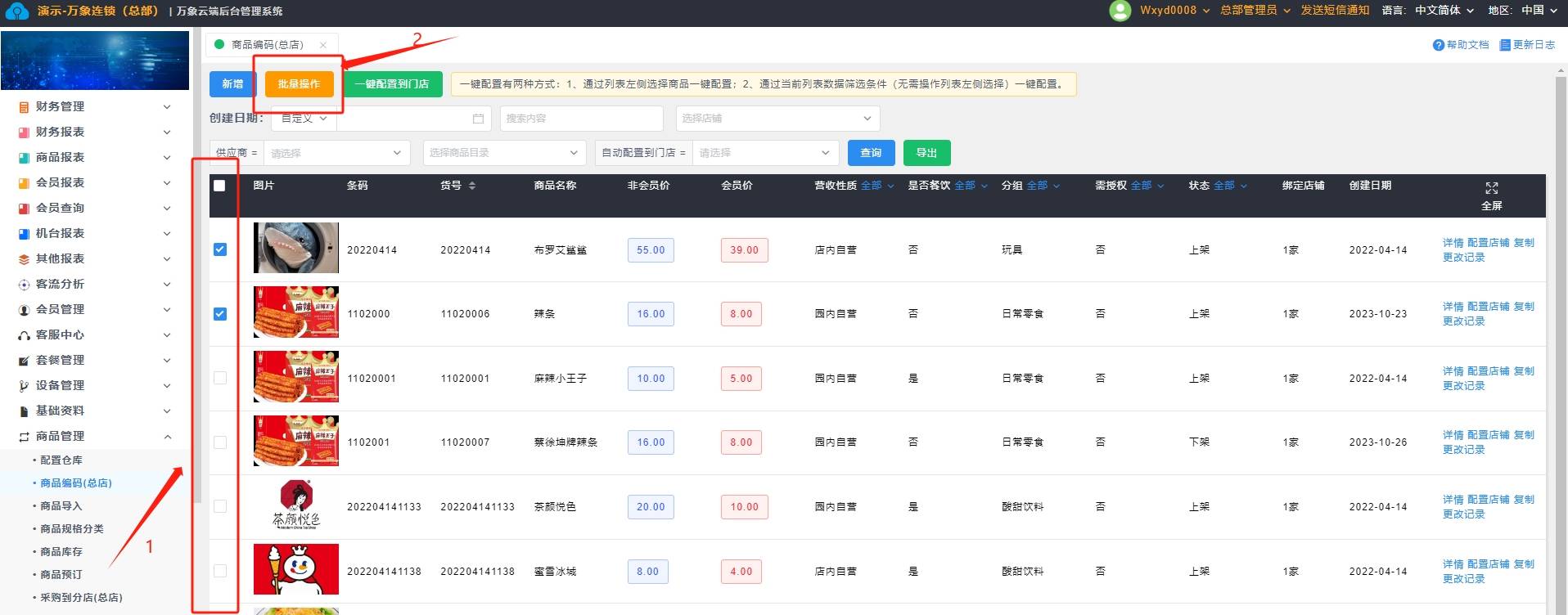Viewport: 1568px width, 615px height.
Task: Open 配置仓库 submenu item
Action: [x=61, y=460]
